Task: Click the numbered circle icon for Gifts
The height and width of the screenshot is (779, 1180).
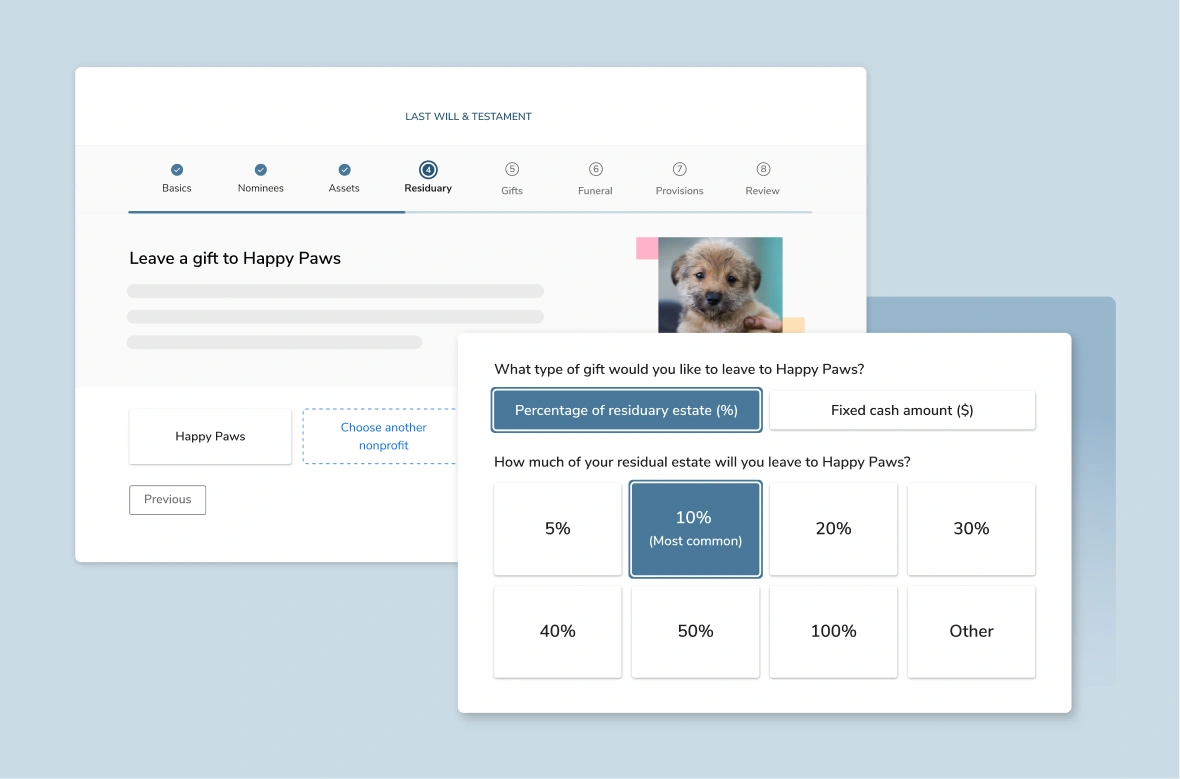Action: coord(511,170)
